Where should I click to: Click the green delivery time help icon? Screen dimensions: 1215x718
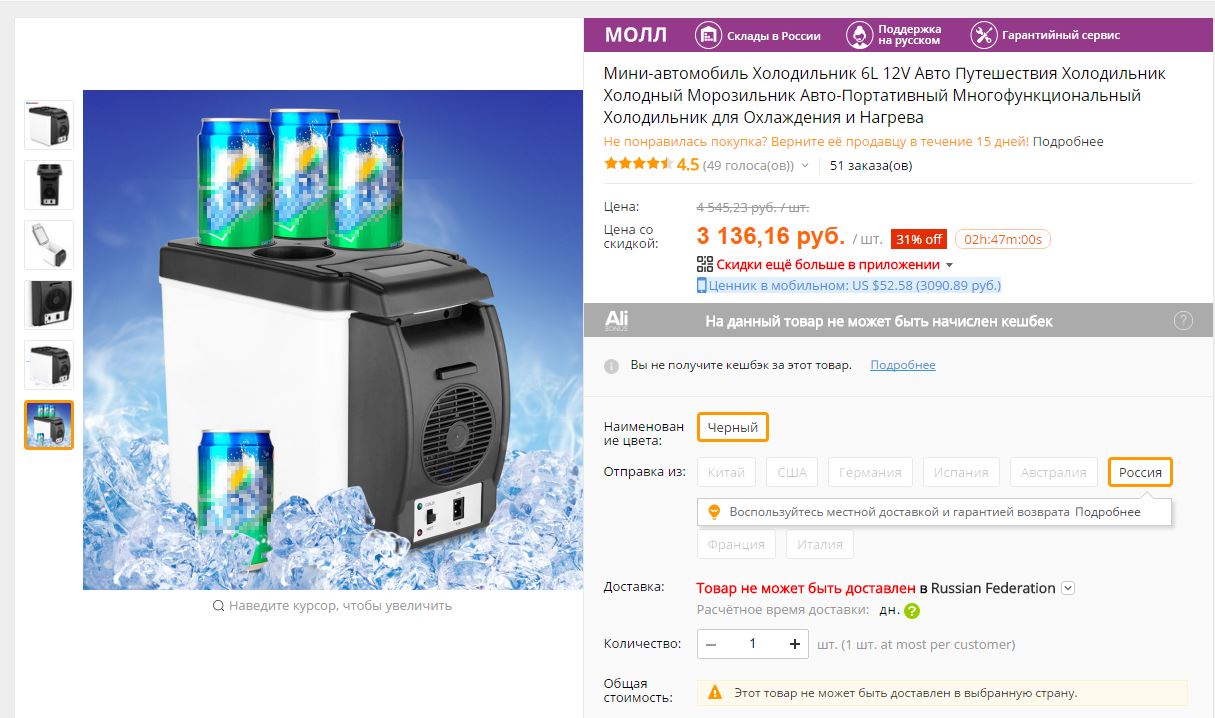tap(912, 611)
